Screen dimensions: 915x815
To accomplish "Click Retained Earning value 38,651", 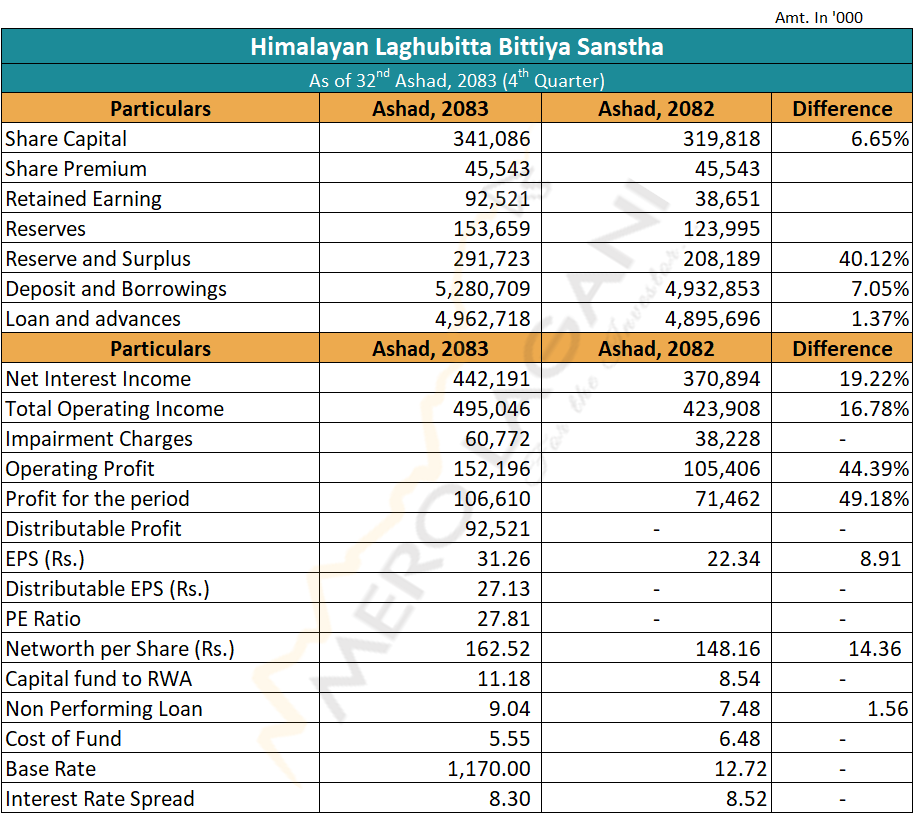I will 727,199.
